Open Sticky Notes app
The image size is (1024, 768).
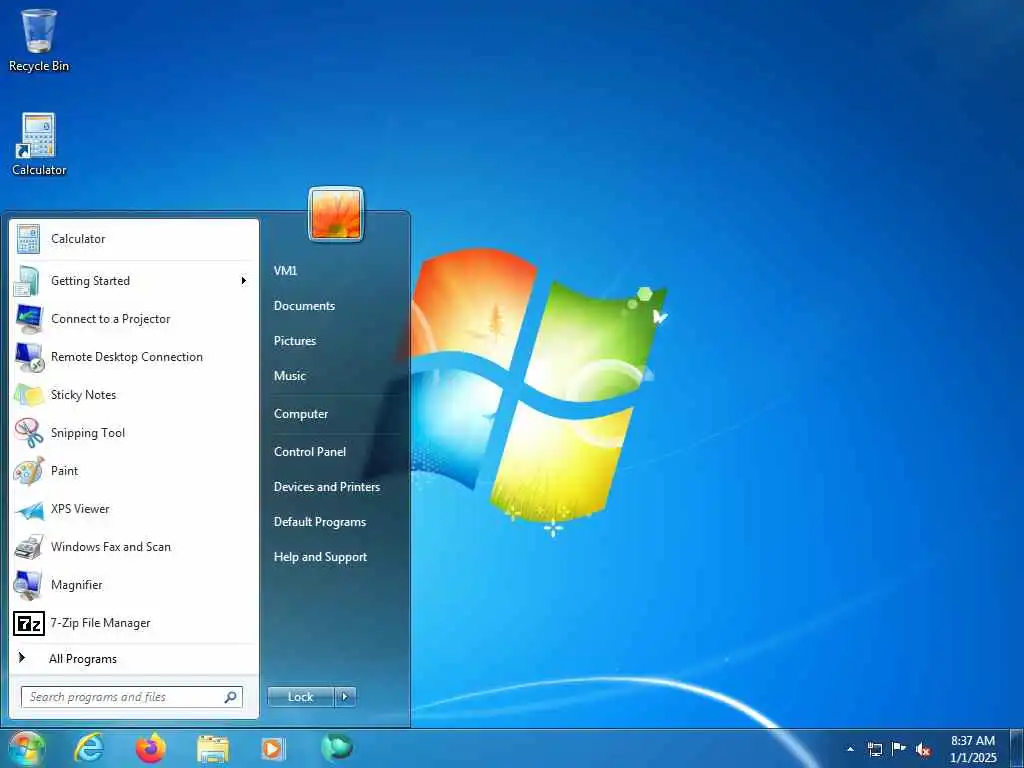(x=134, y=394)
